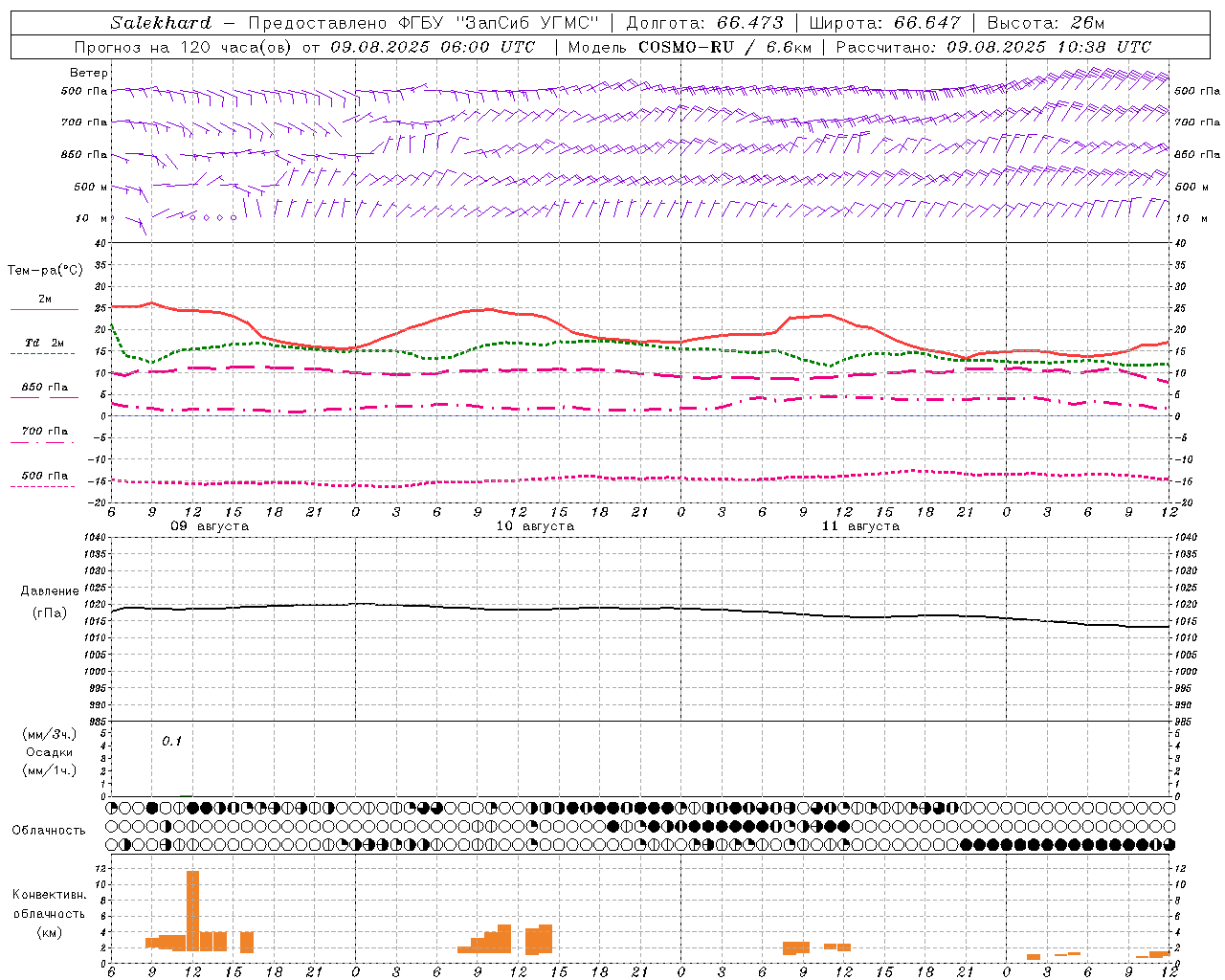Click the date label "10 августа"

(535, 525)
